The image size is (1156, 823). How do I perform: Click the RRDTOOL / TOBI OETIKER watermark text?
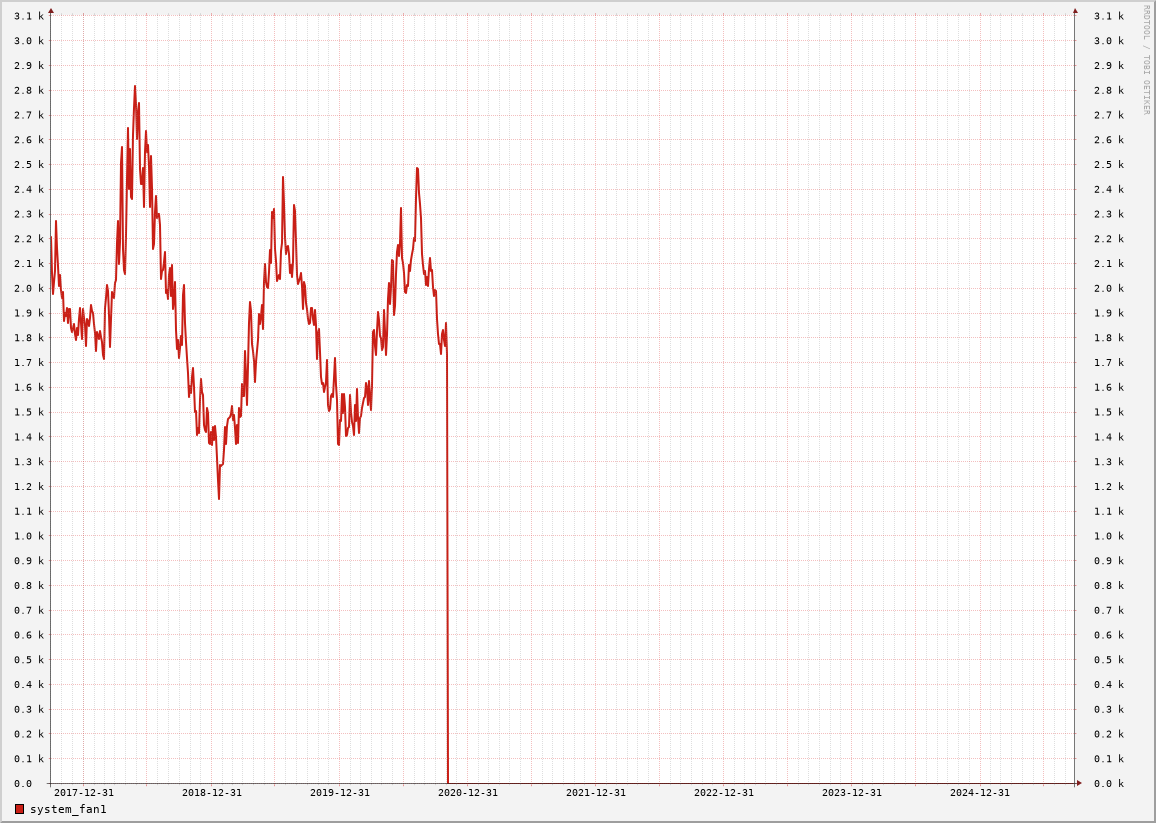point(1146,60)
